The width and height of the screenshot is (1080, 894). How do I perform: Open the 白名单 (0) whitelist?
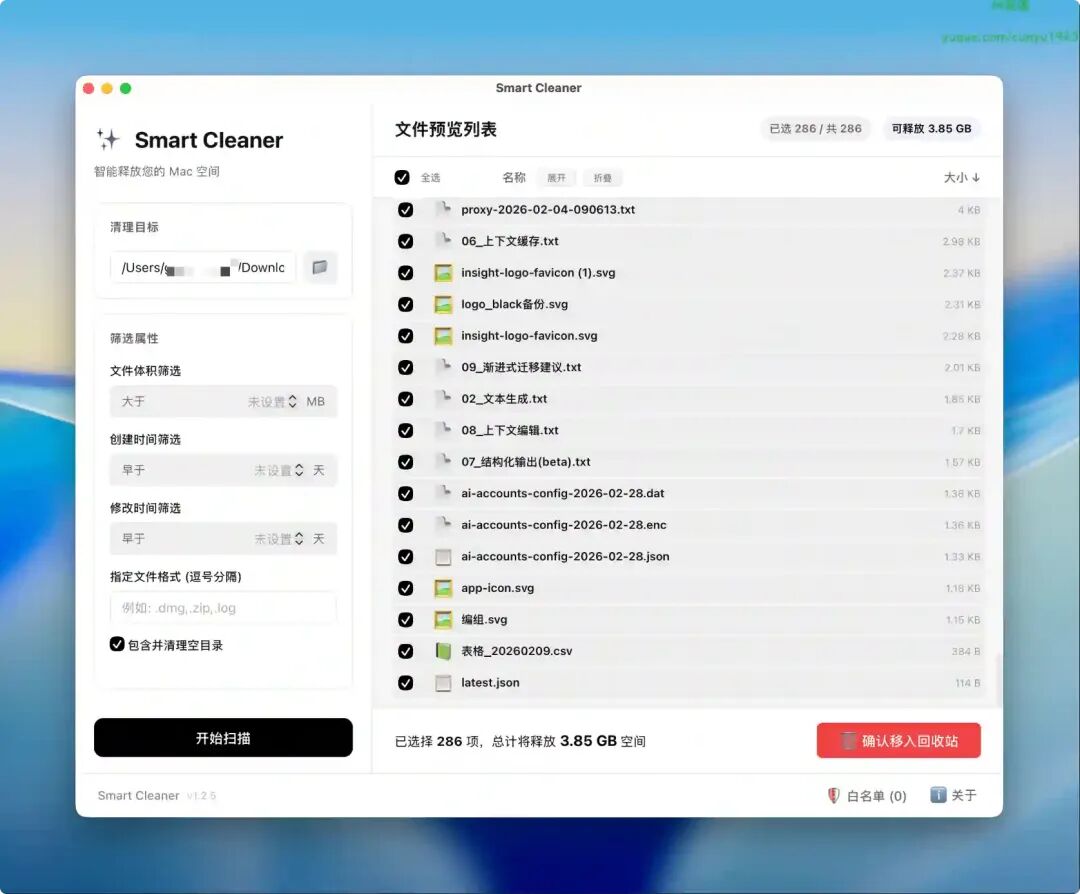(x=866, y=796)
